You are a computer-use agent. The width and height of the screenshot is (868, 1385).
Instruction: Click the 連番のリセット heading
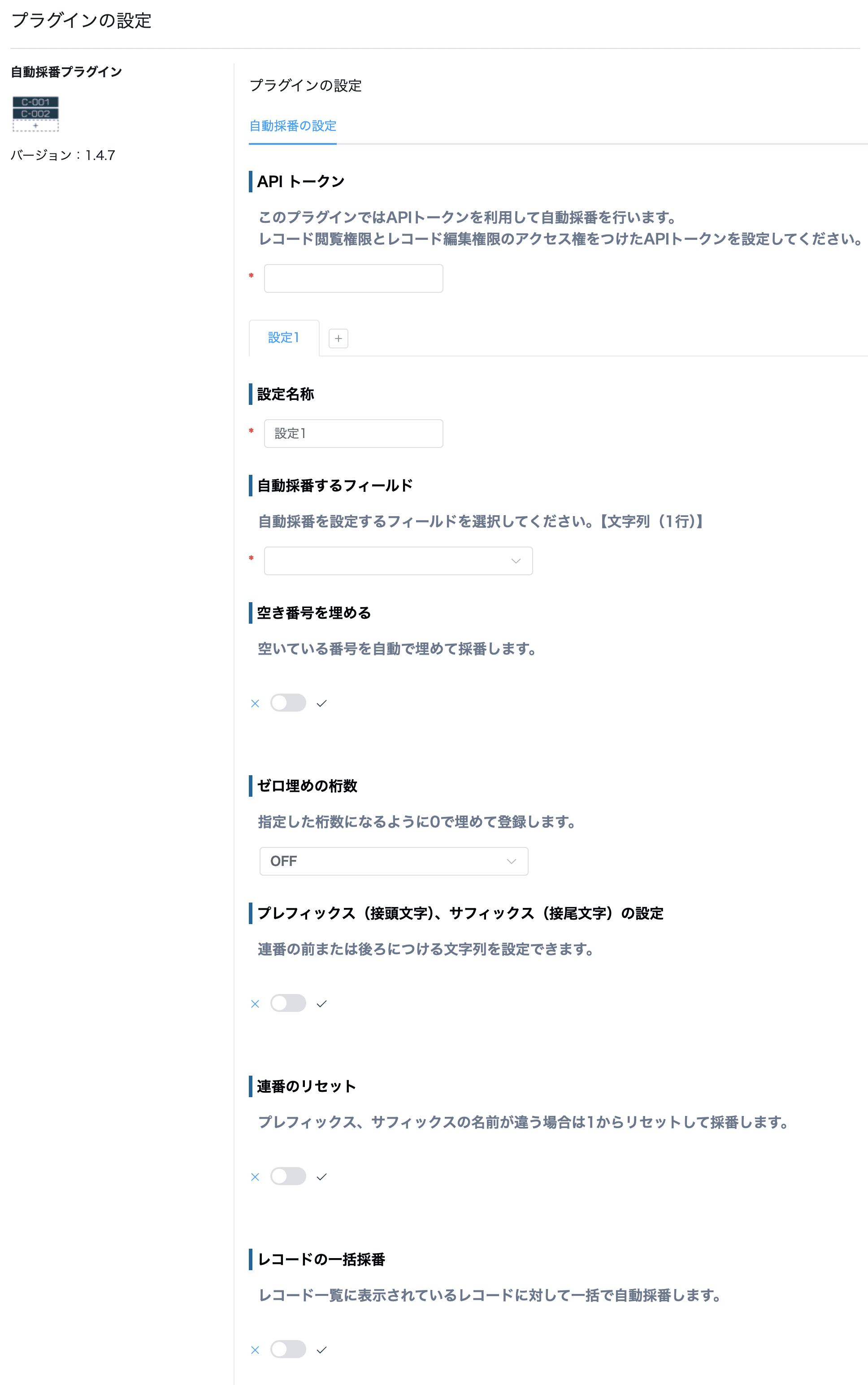tap(307, 1086)
